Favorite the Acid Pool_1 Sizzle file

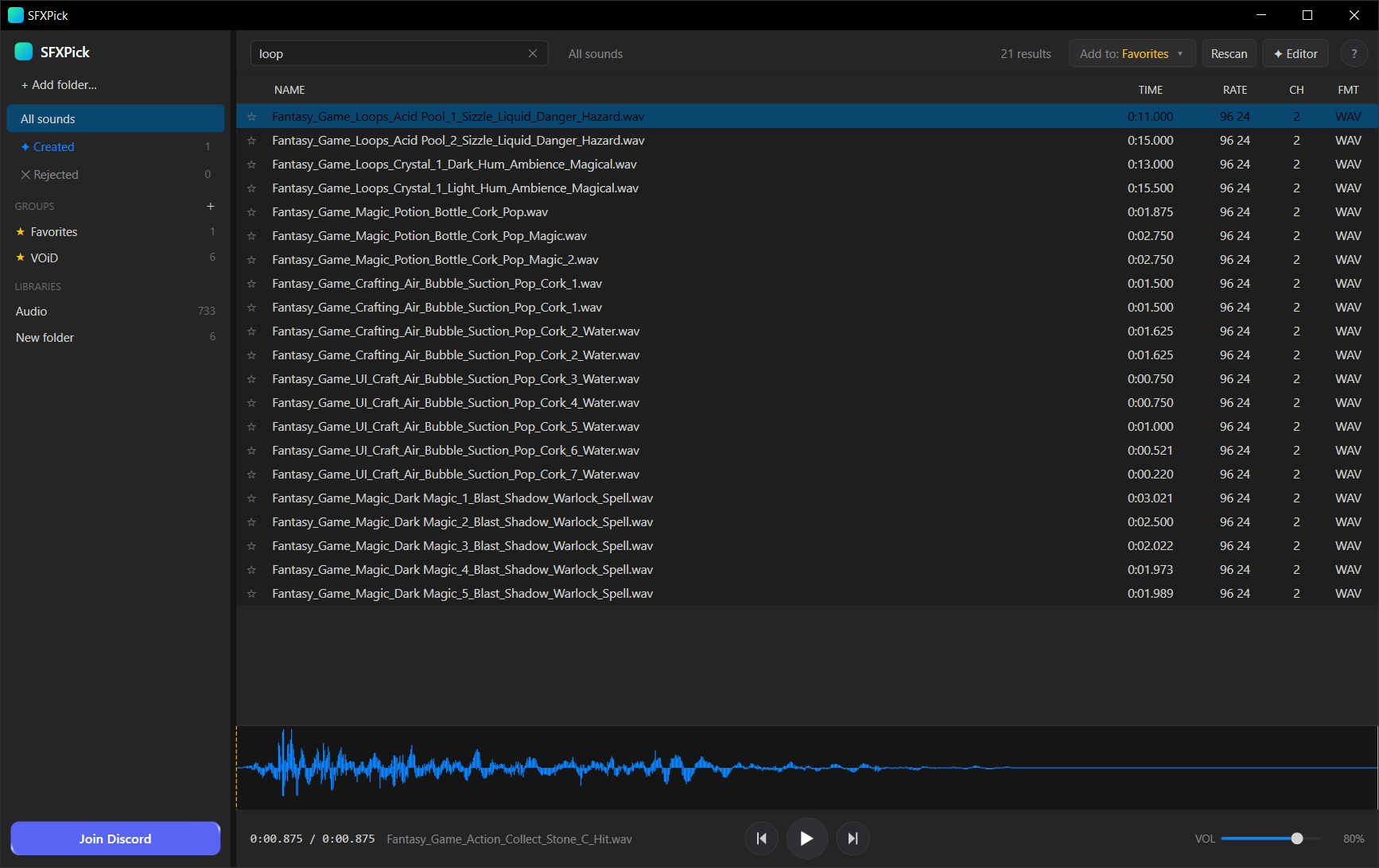tap(251, 117)
